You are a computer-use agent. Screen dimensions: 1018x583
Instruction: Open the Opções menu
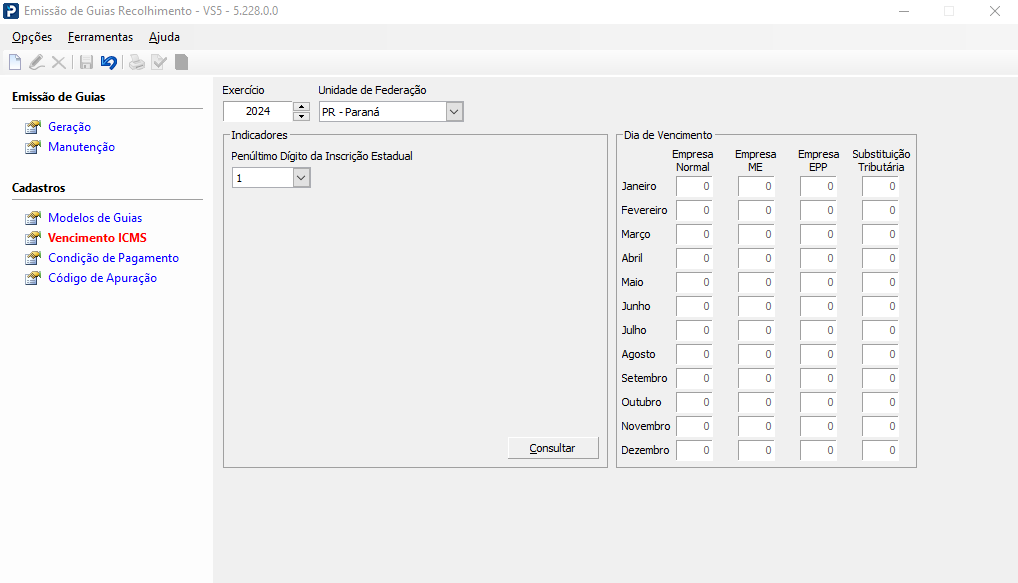[x=32, y=37]
